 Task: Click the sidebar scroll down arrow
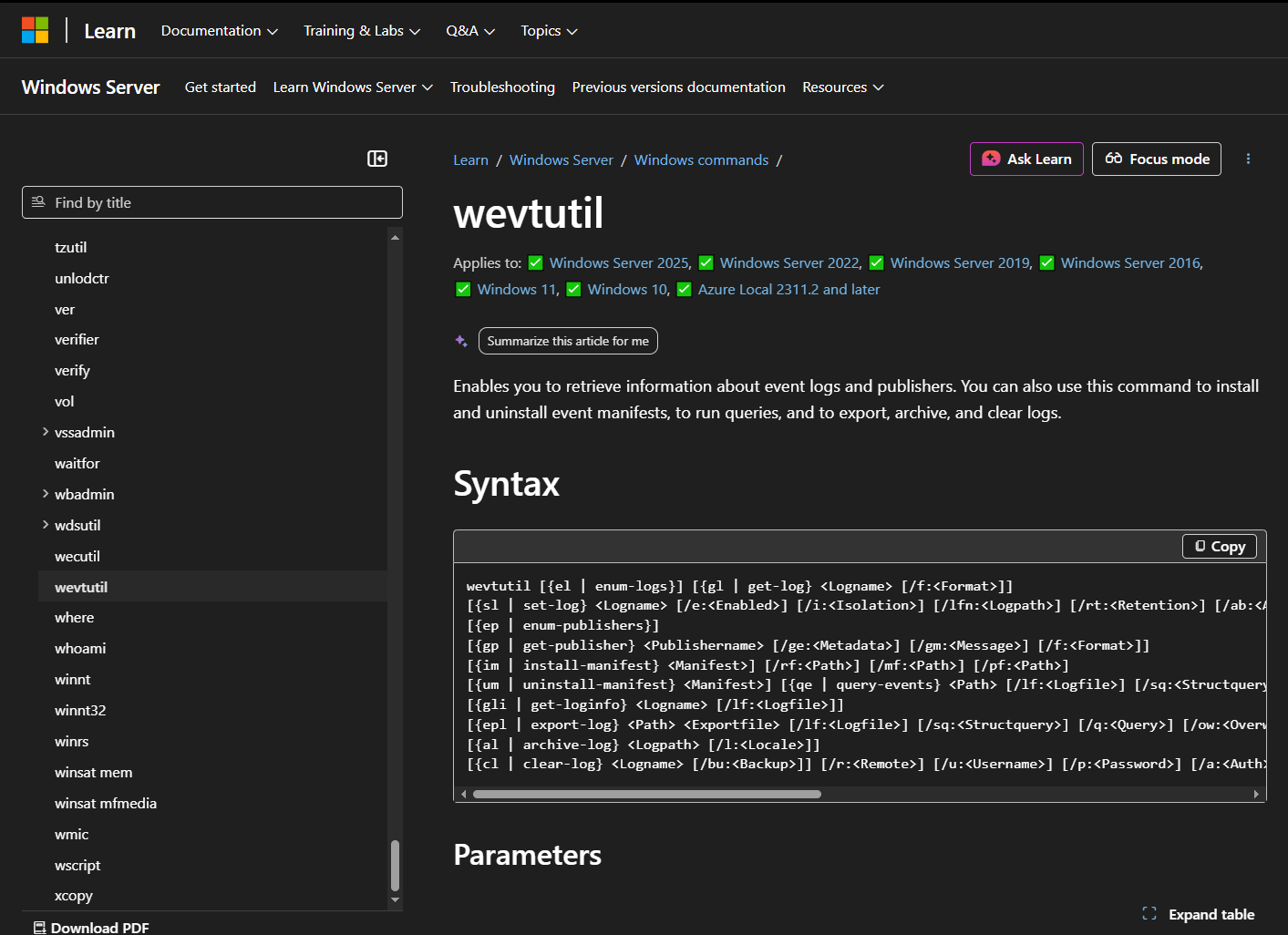coord(395,899)
